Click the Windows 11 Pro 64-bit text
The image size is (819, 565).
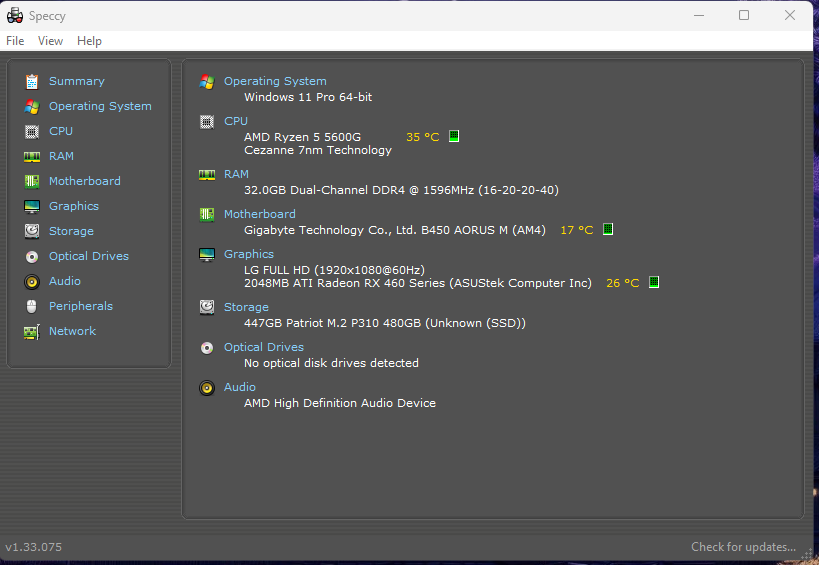(x=308, y=98)
